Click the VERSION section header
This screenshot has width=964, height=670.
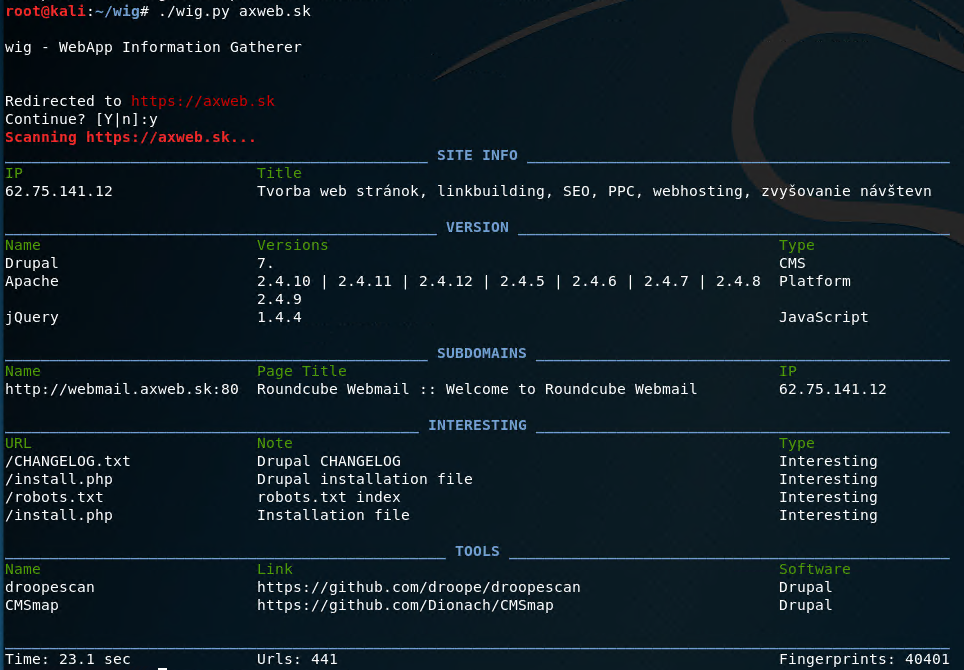pyautogui.click(x=477, y=227)
